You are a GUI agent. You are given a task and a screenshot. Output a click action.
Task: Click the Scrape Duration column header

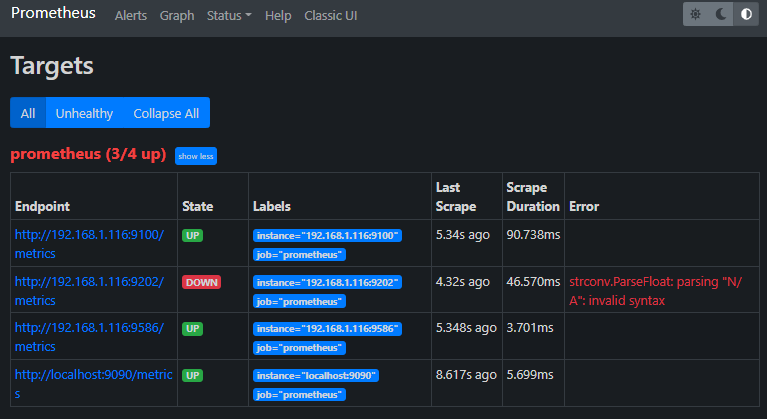coord(533,197)
